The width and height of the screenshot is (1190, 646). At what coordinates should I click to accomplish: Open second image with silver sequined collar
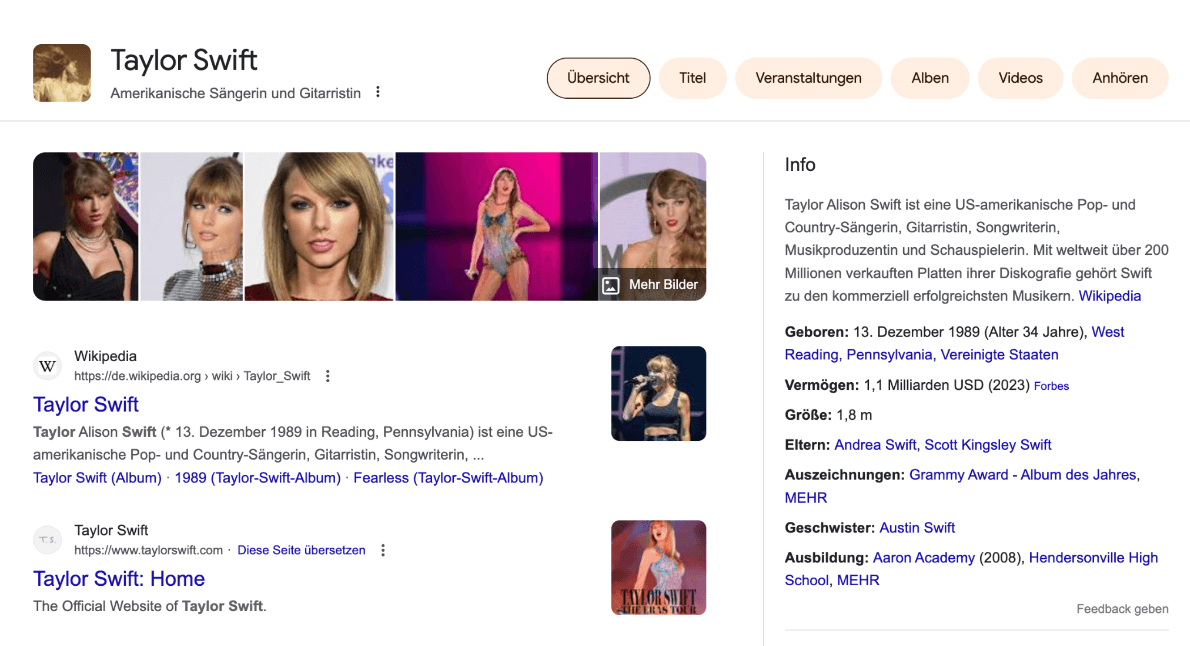click(x=191, y=226)
